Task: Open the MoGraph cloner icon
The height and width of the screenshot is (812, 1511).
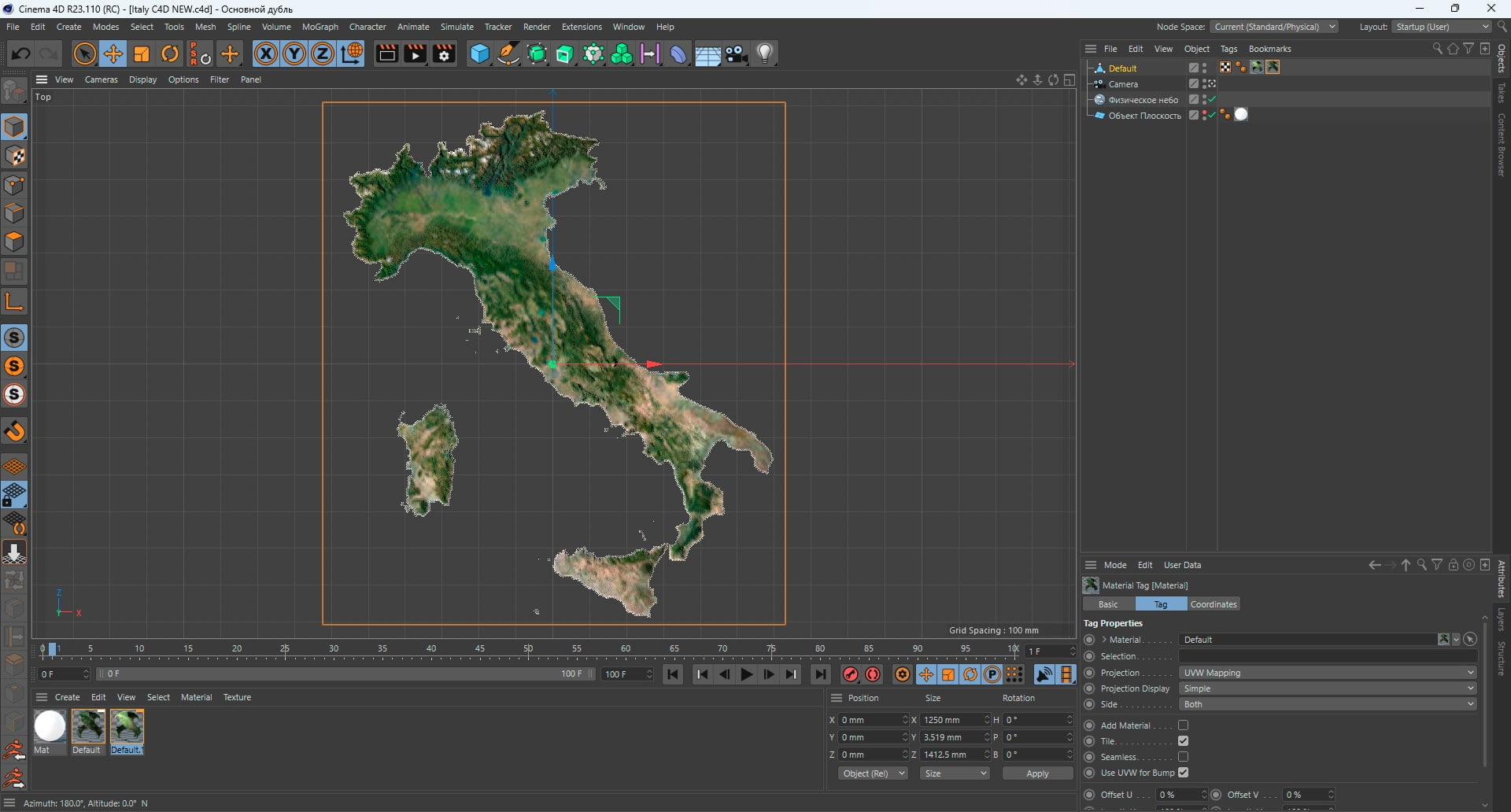Action: 622,54
